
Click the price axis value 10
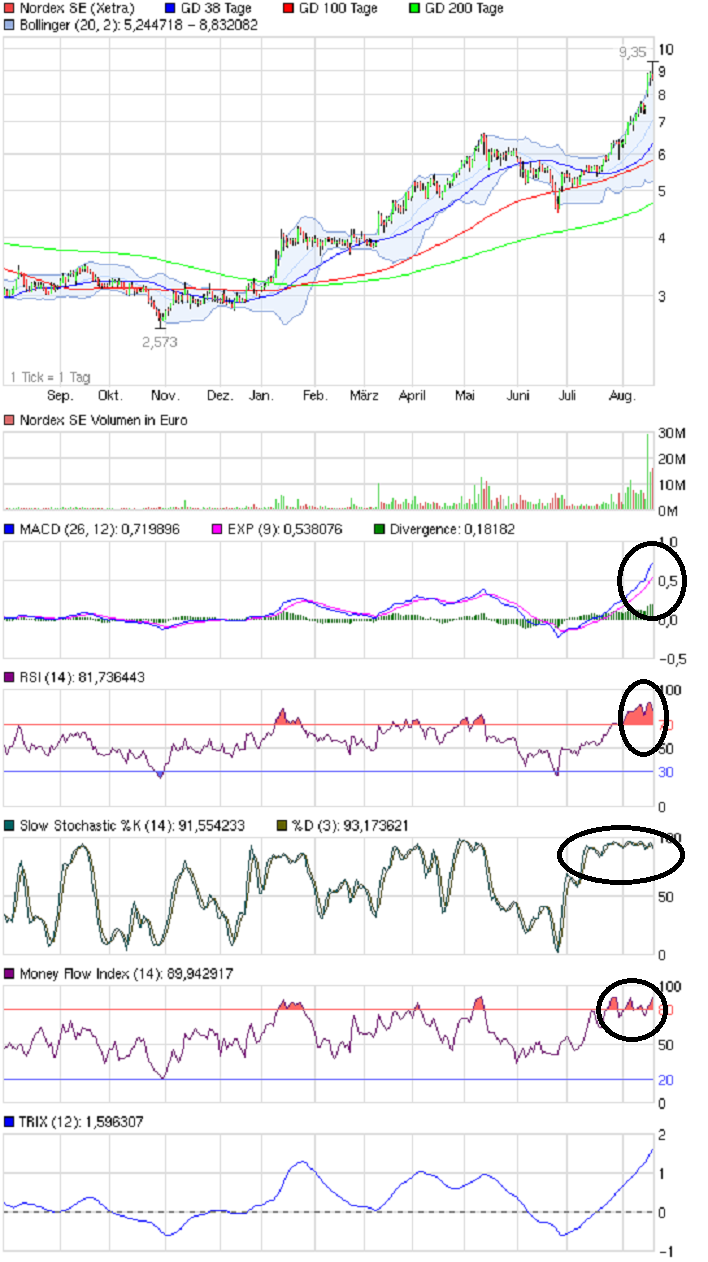pos(666,50)
